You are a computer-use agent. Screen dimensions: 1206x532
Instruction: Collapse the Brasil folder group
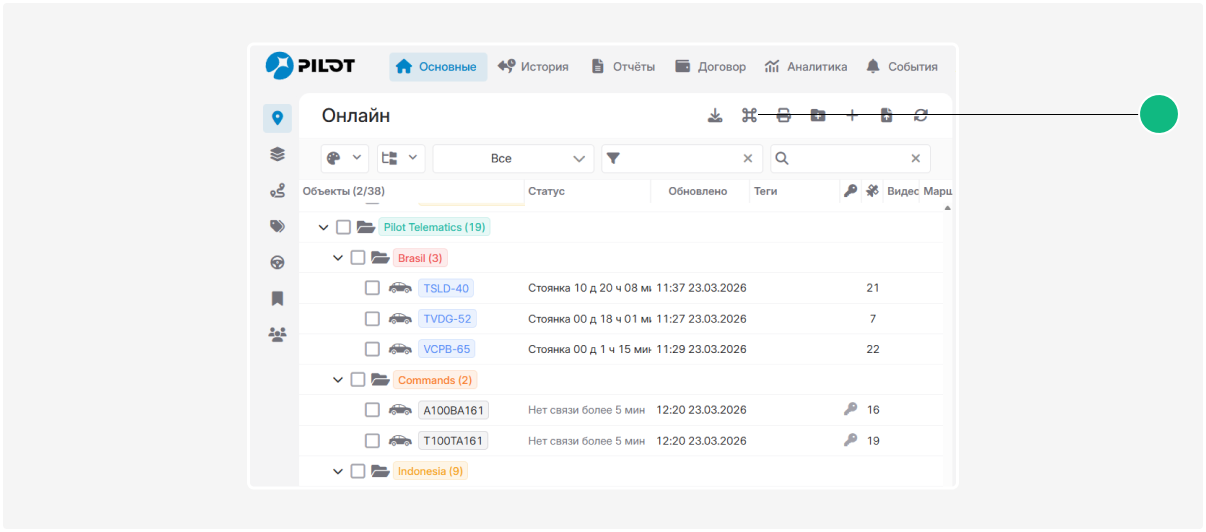338,258
